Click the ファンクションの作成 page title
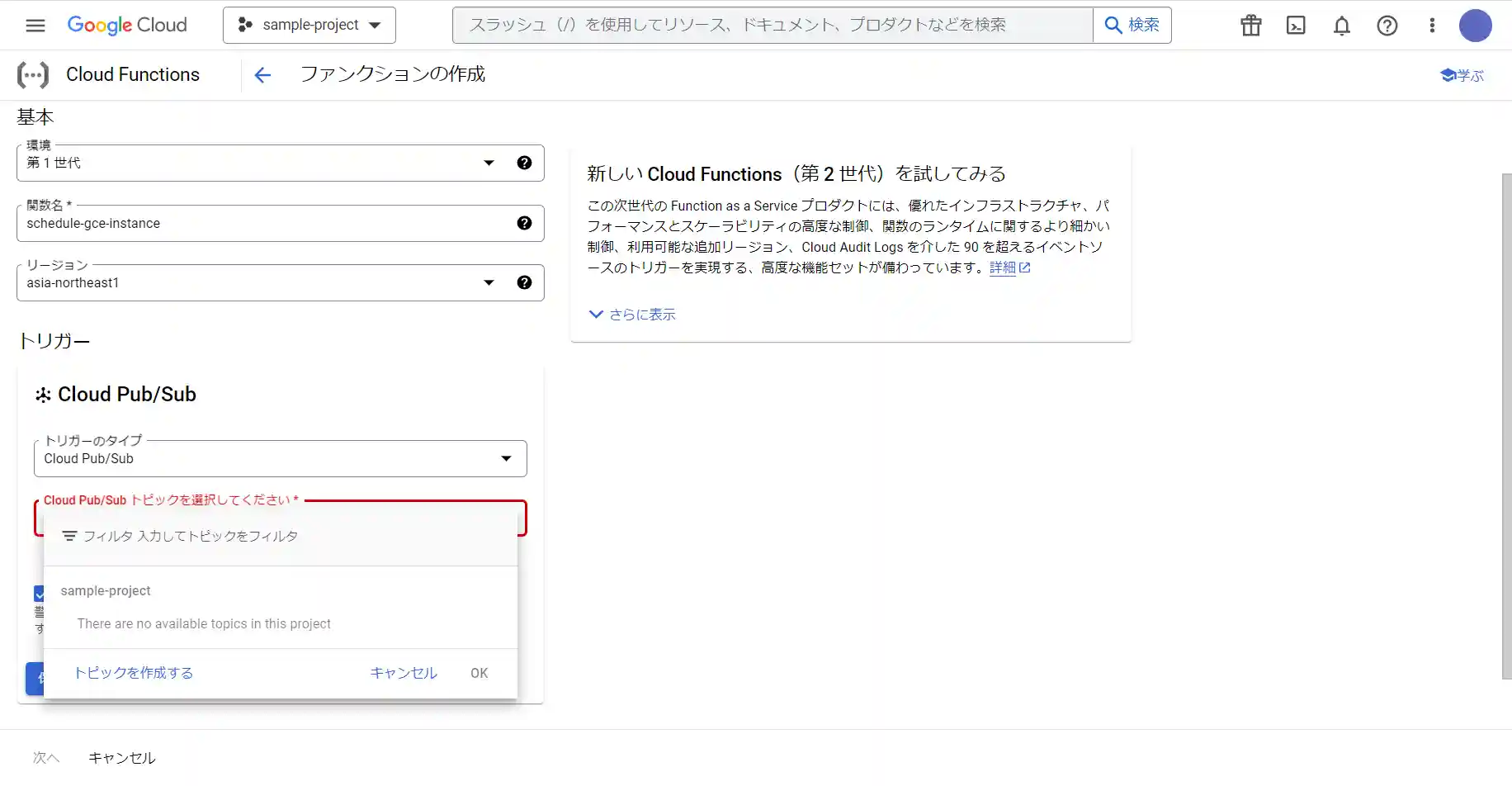The width and height of the screenshot is (1512, 786). tap(393, 74)
